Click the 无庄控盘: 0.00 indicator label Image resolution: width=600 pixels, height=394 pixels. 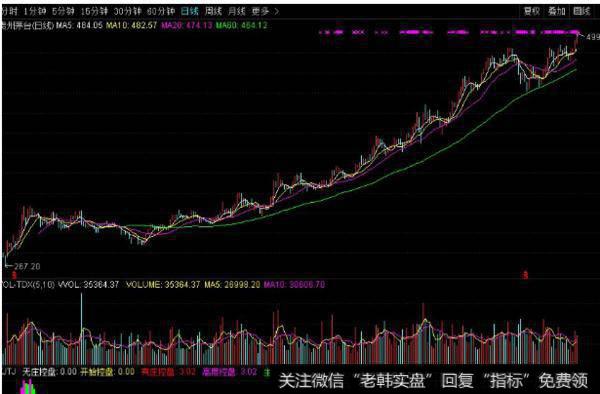(x=49, y=372)
